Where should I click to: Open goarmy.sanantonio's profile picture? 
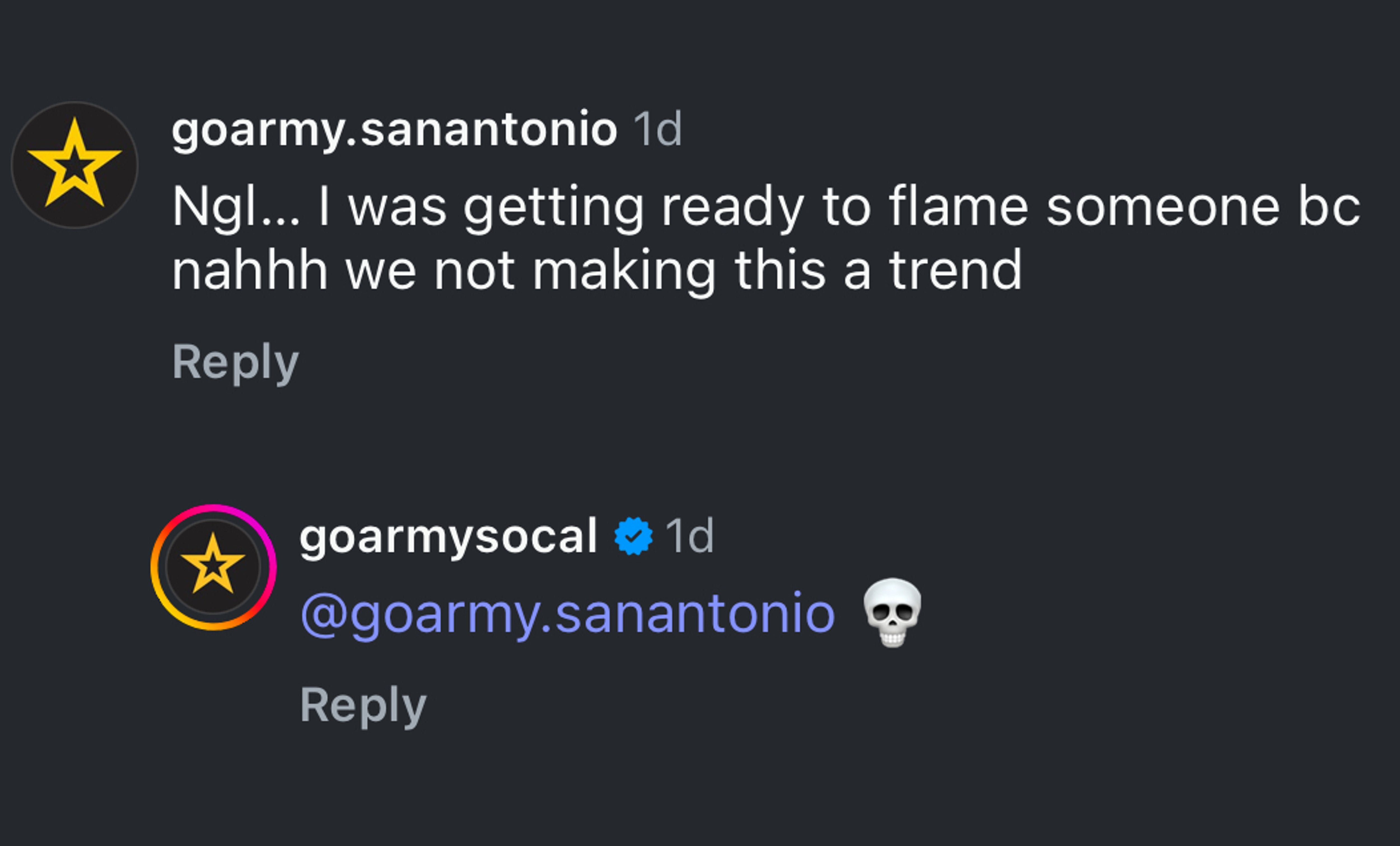point(74,165)
